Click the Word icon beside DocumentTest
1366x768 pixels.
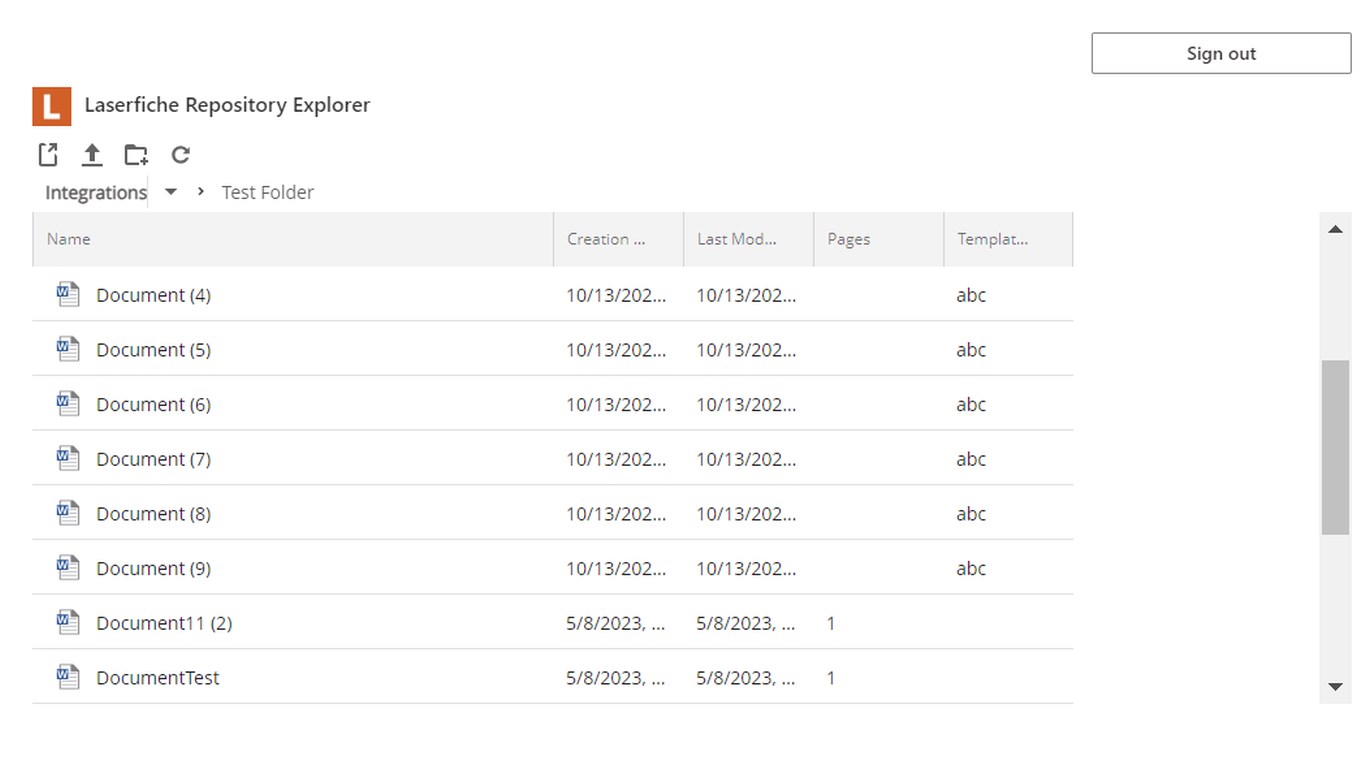click(68, 677)
